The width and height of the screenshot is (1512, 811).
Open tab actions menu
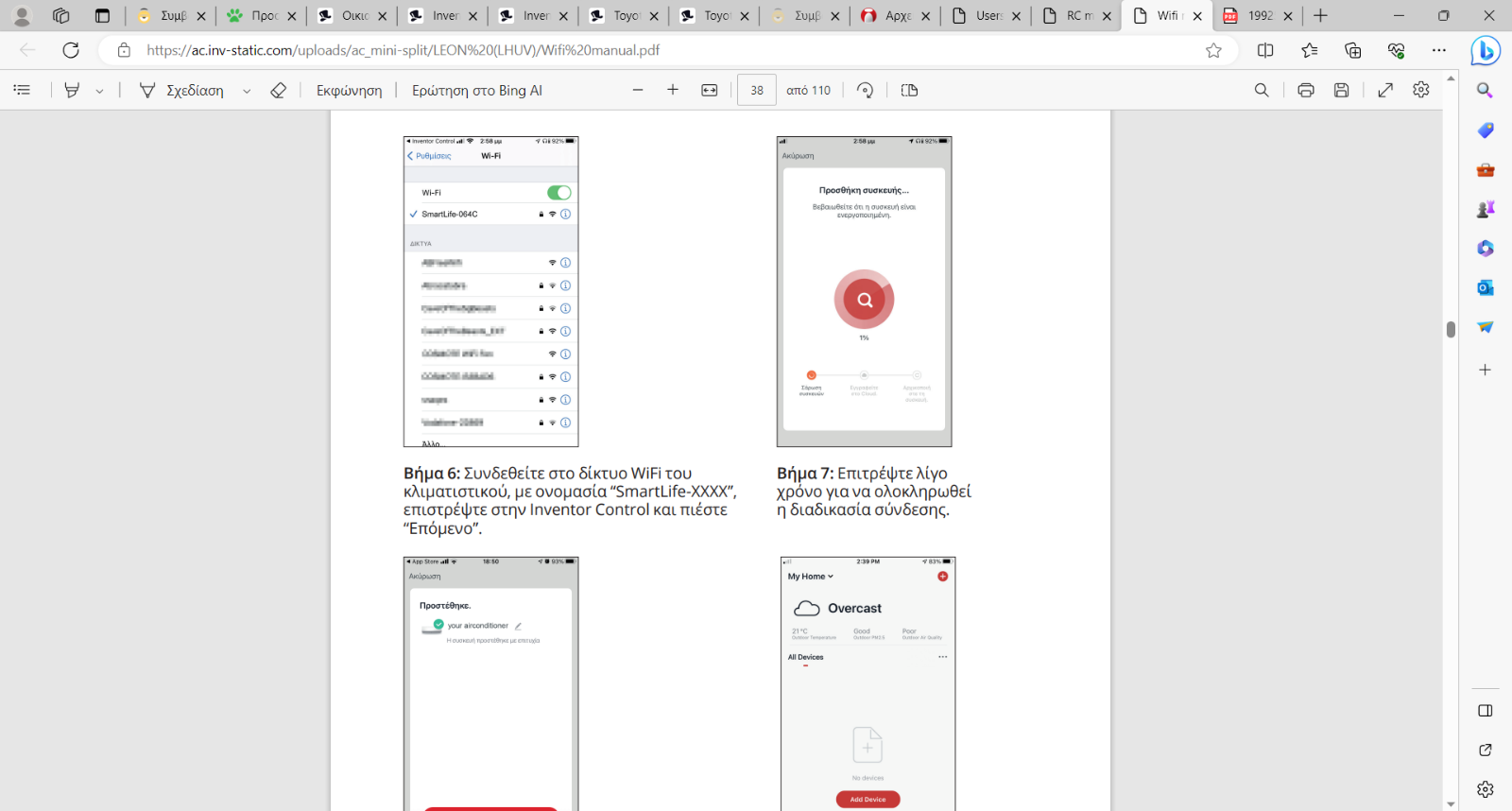click(x=103, y=16)
